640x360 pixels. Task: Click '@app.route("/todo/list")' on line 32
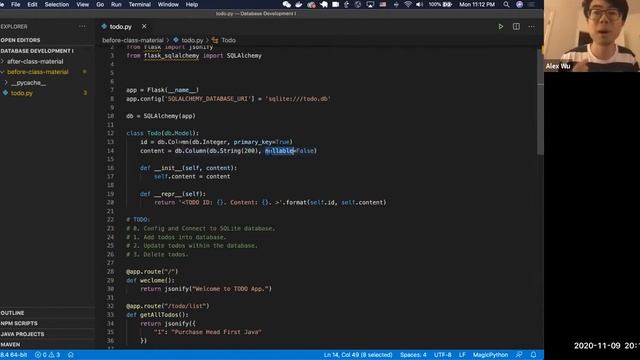pos(167,306)
